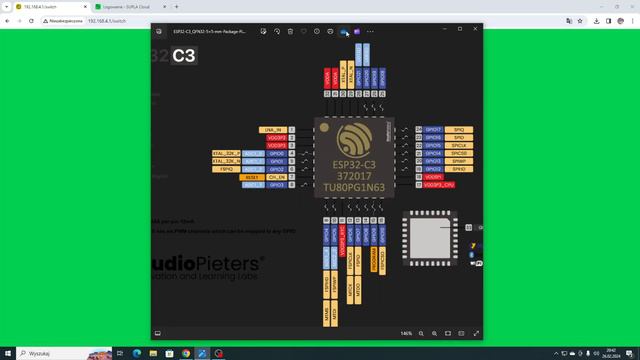Open File Explorer from the taskbar
This screenshot has width=640, height=360.
click(153, 353)
